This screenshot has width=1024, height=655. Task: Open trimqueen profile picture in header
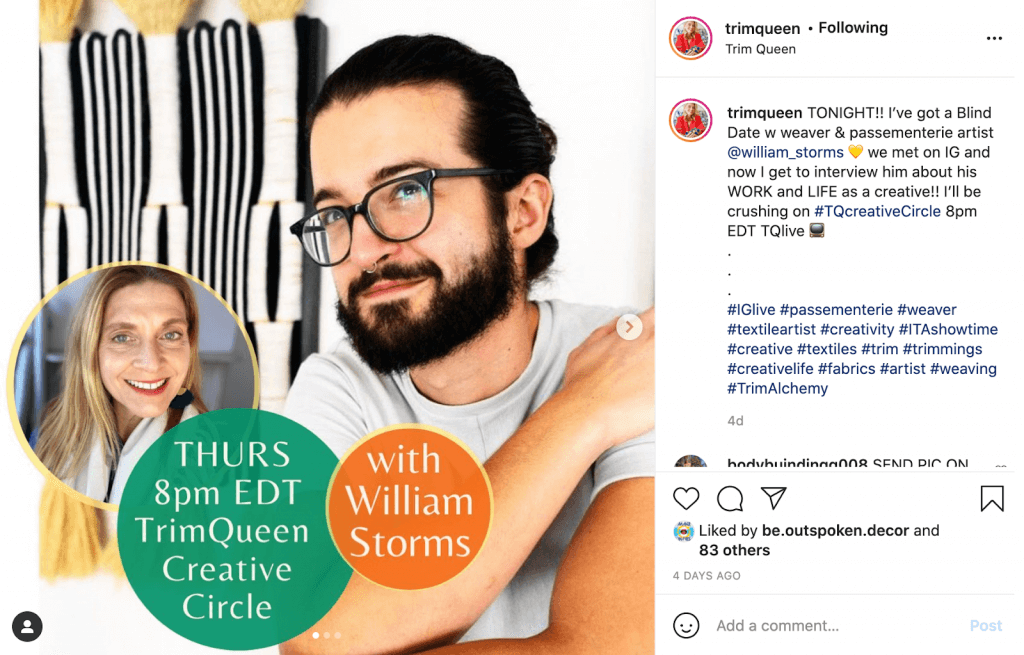(x=690, y=38)
